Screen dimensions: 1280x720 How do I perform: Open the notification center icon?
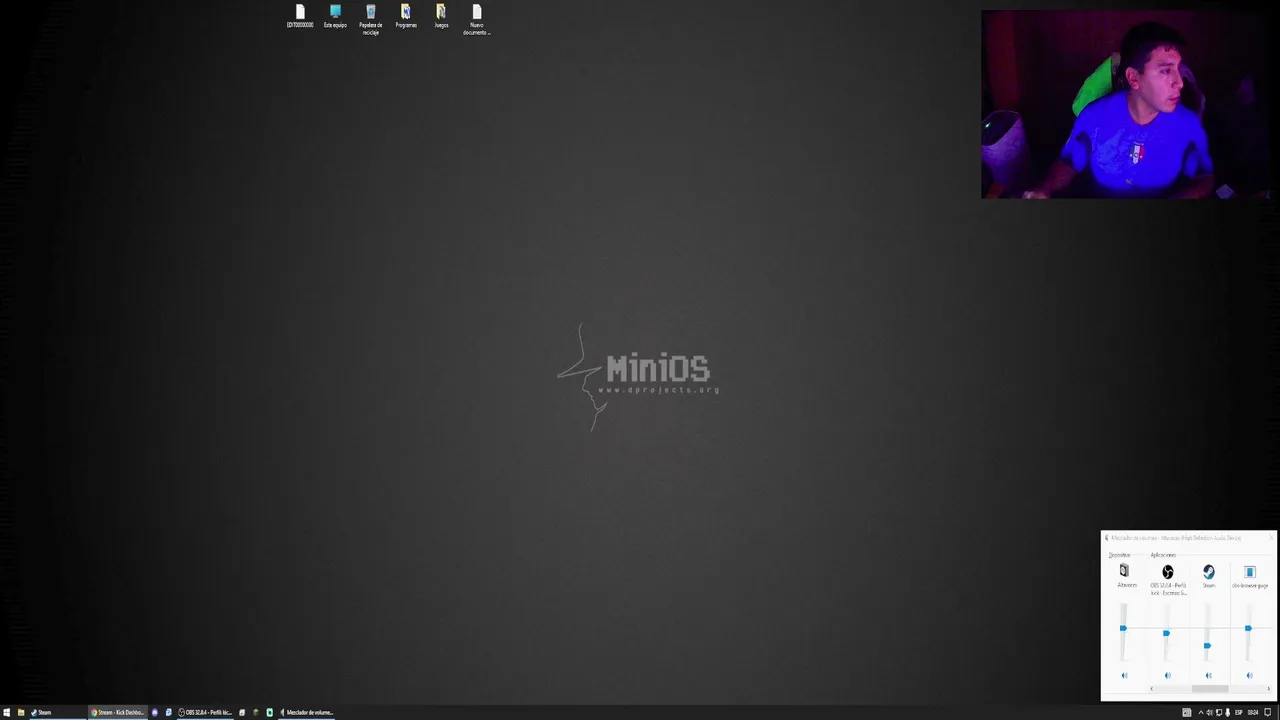click(x=1267, y=712)
